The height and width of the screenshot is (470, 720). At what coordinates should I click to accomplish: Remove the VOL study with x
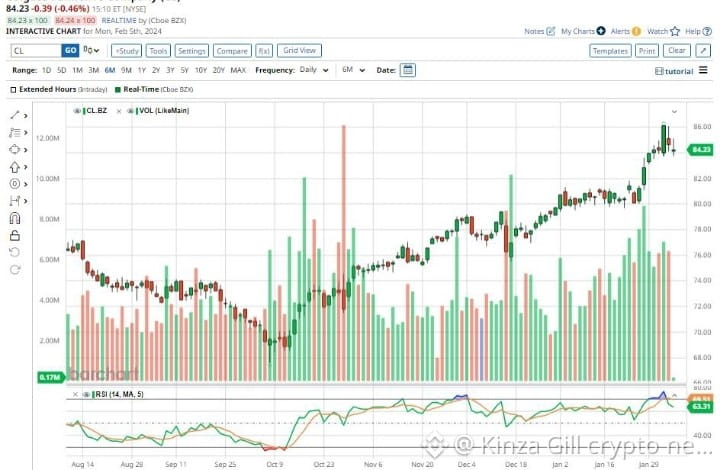pos(119,111)
